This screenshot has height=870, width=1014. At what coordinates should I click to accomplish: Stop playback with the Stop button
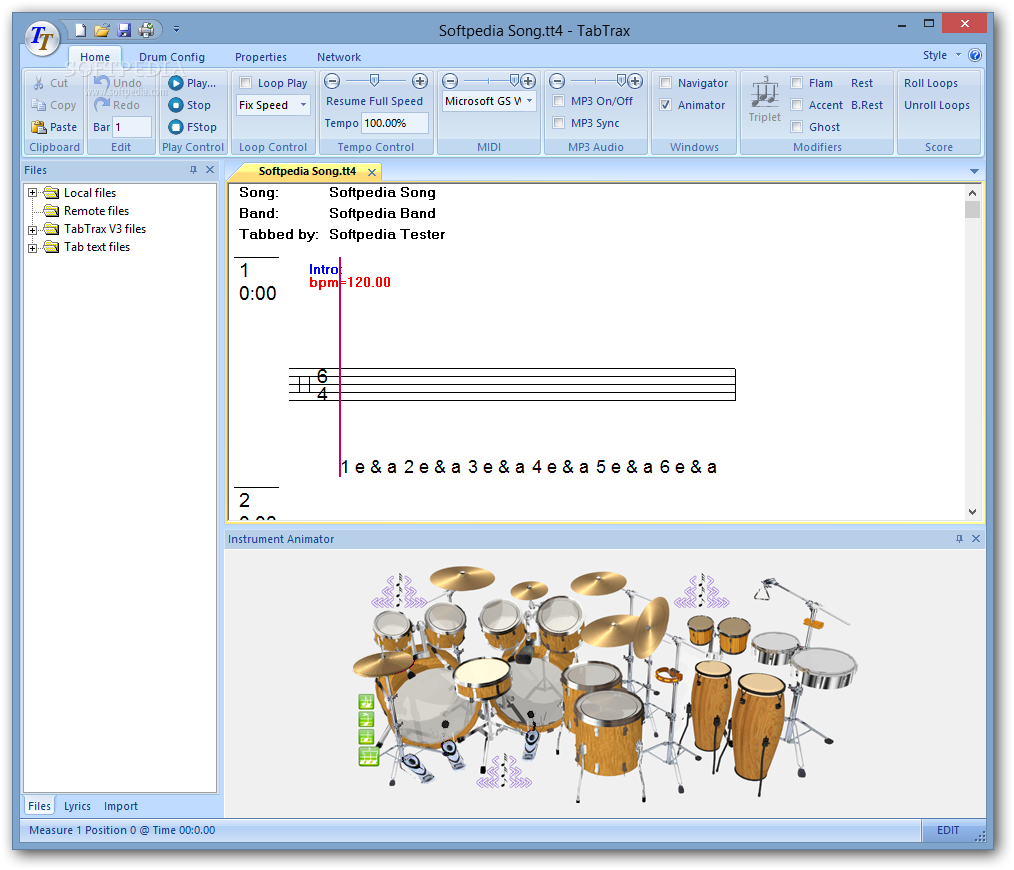(x=189, y=105)
